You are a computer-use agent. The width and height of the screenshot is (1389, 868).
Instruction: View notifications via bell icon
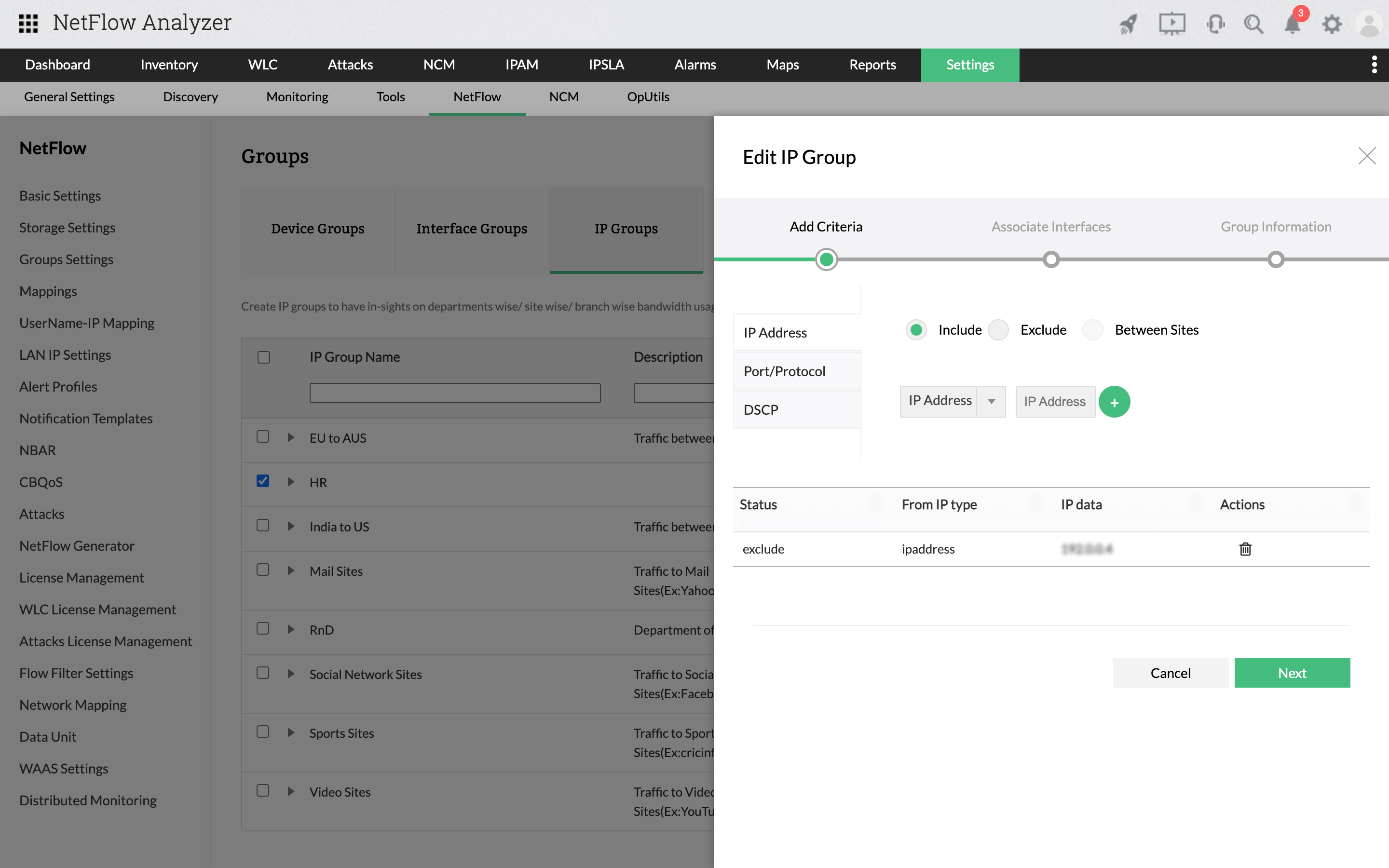click(x=1292, y=25)
